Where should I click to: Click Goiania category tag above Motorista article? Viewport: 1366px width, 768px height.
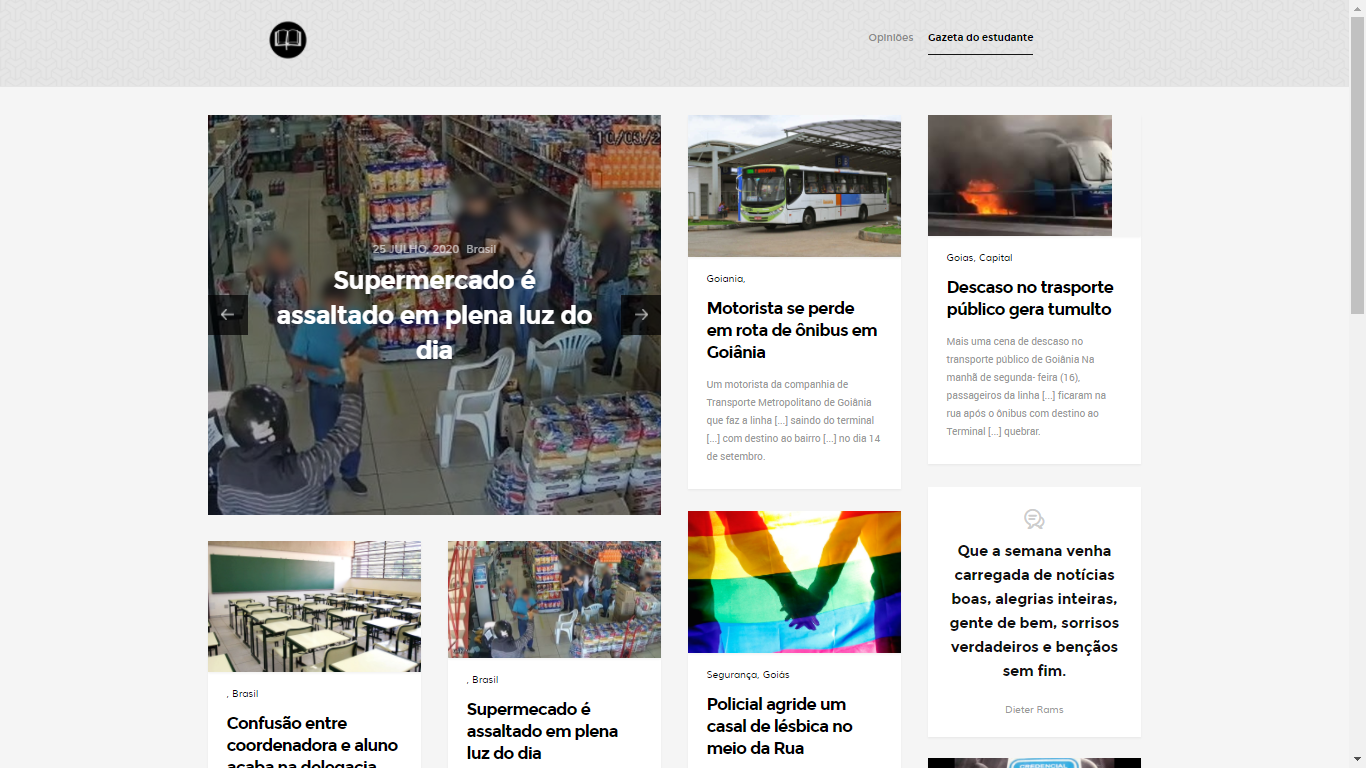click(x=724, y=279)
